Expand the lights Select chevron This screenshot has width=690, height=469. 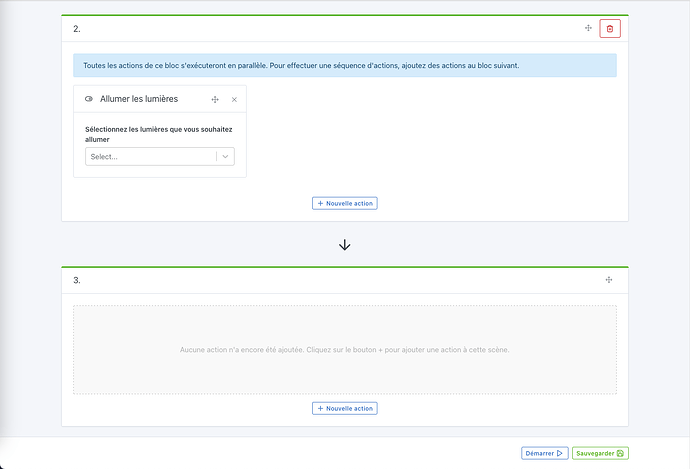pyautogui.click(x=225, y=157)
